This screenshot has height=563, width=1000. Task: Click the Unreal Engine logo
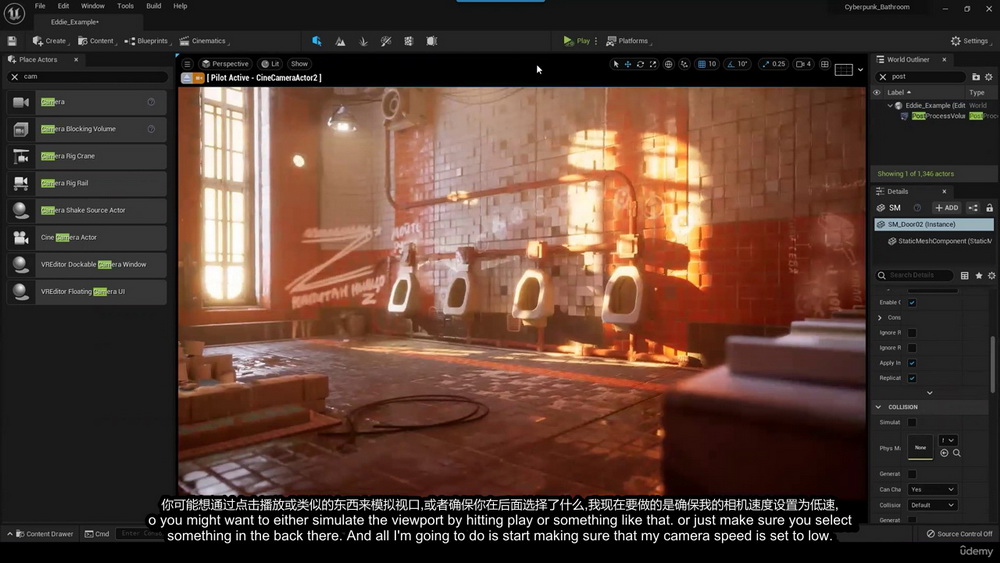(x=14, y=13)
